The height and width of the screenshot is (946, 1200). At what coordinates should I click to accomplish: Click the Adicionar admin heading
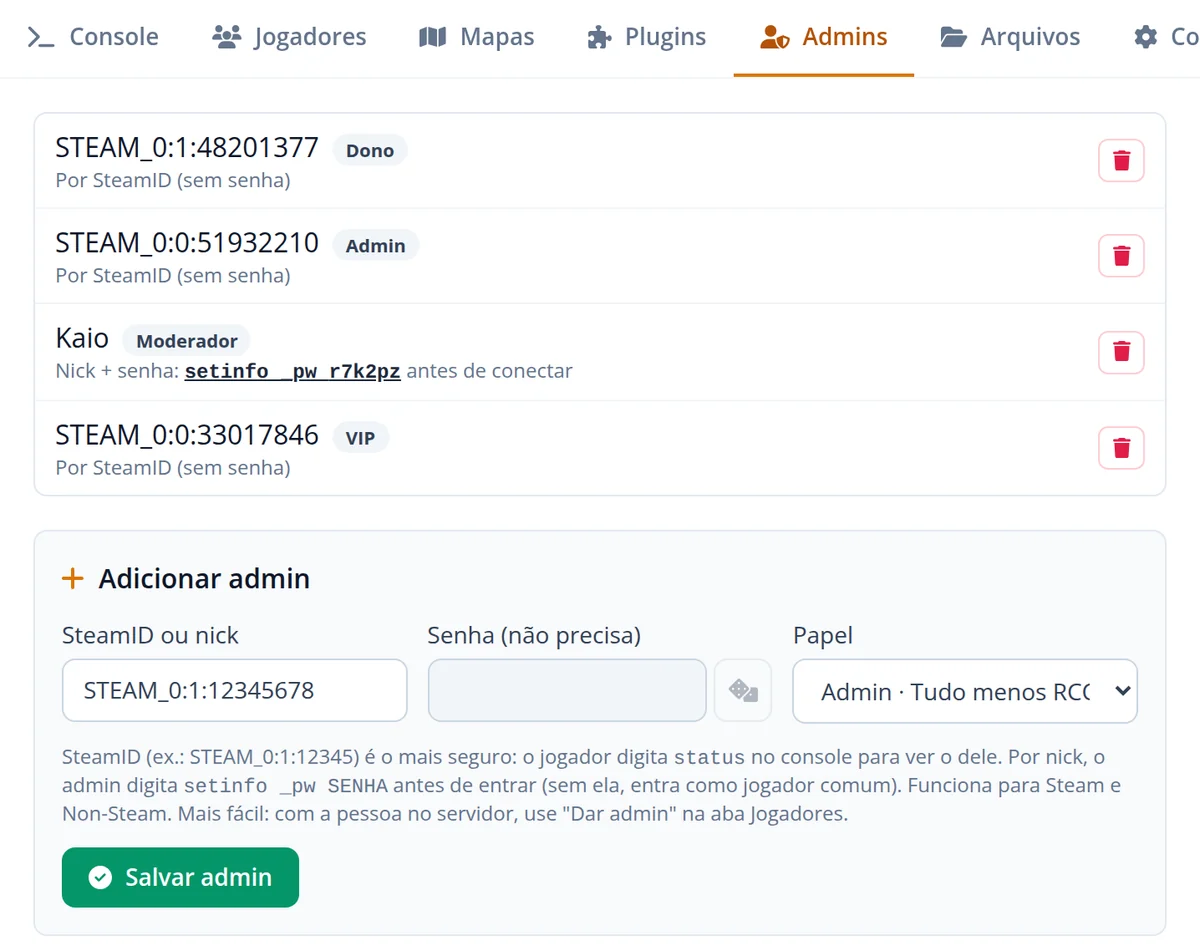coord(204,578)
